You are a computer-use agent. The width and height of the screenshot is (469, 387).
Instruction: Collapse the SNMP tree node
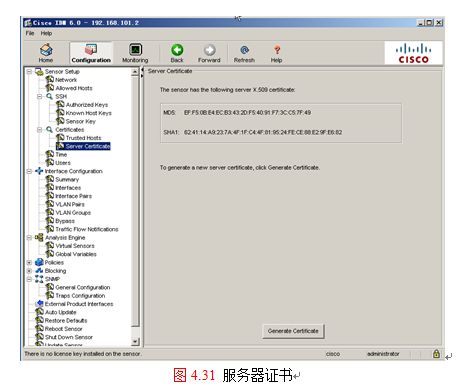pos(29,279)
